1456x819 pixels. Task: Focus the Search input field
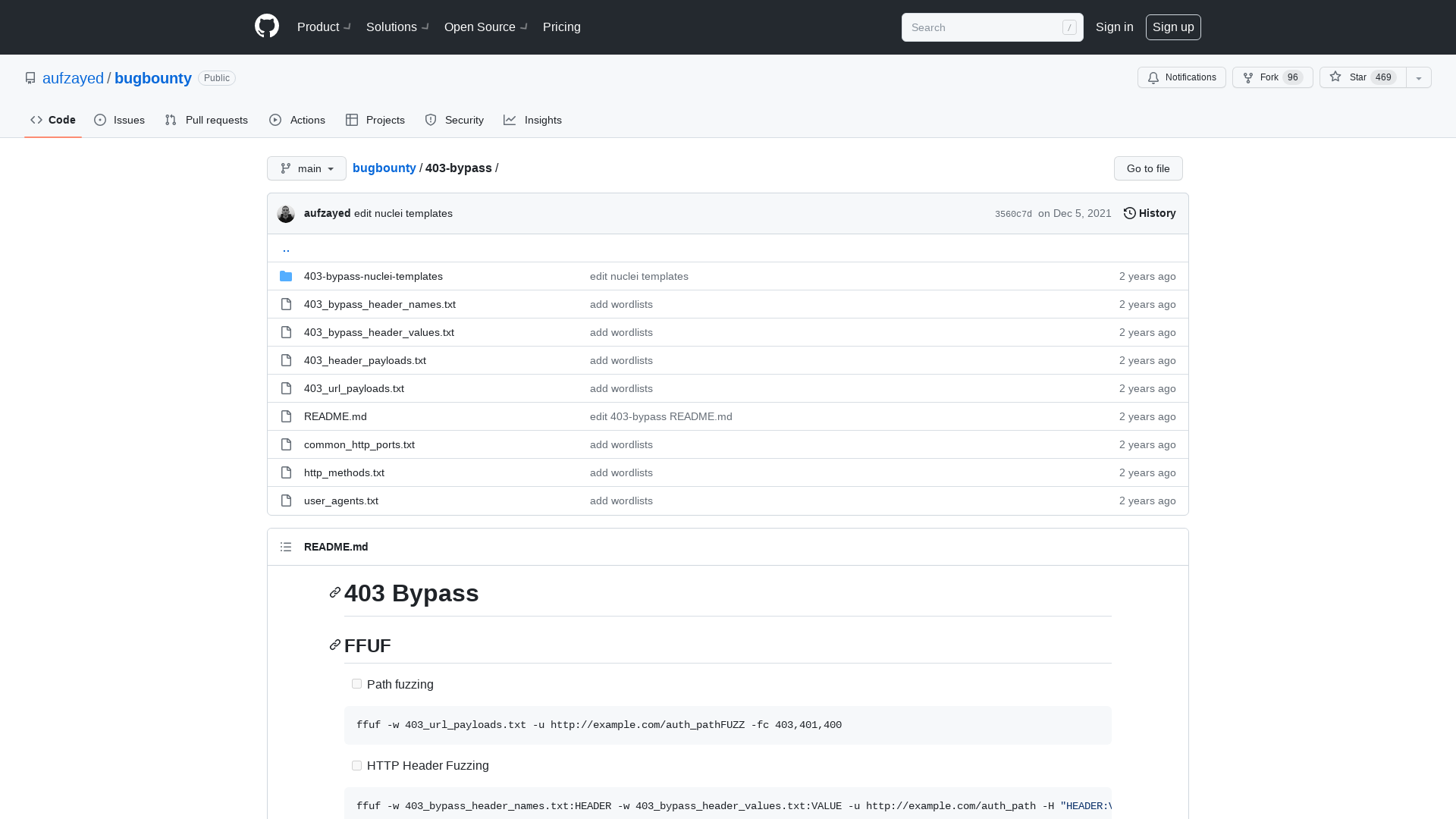coord(992,27)
